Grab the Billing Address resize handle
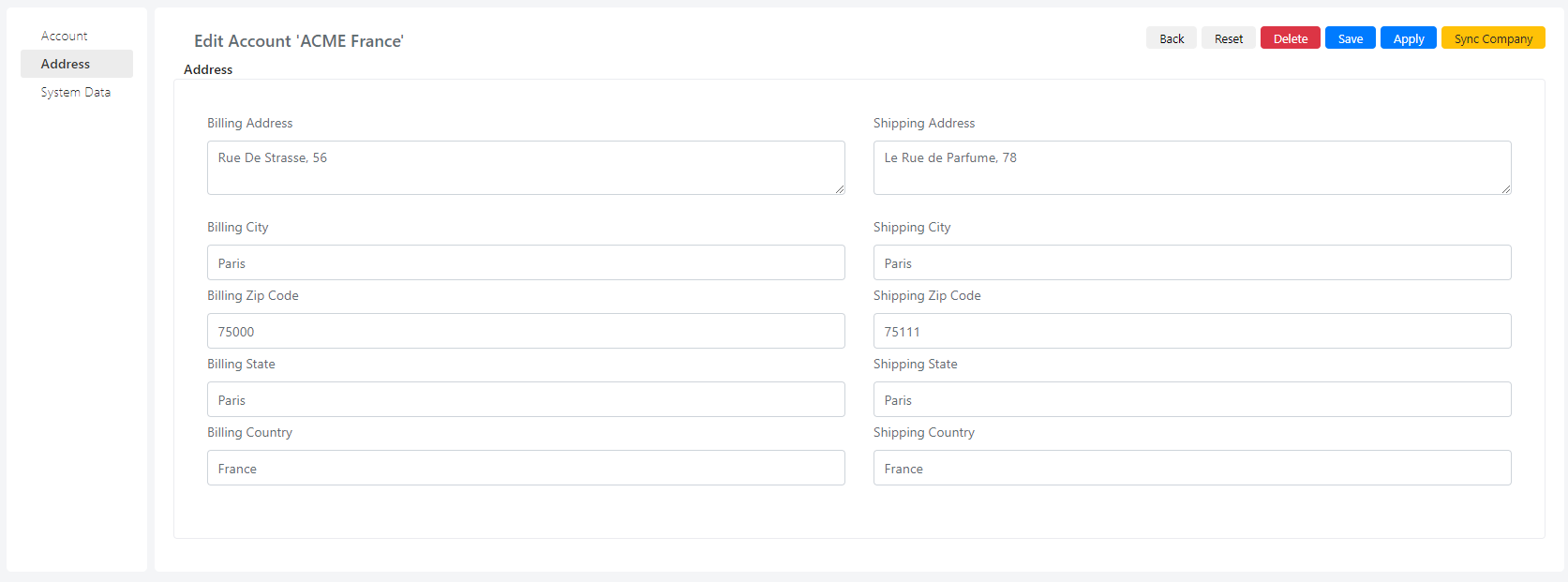 coord(840,189)
